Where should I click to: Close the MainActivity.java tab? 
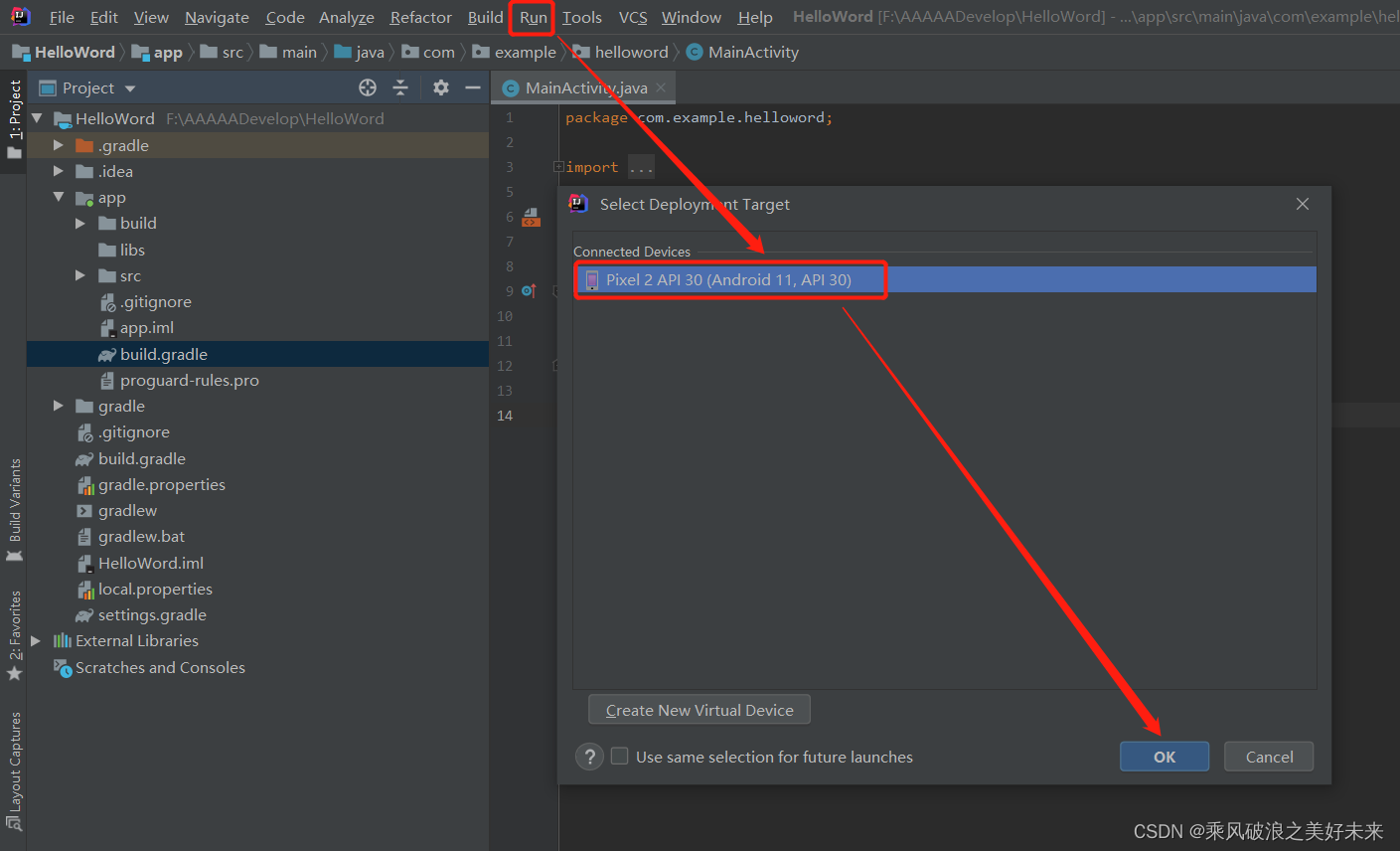click(x=661, y=87)
